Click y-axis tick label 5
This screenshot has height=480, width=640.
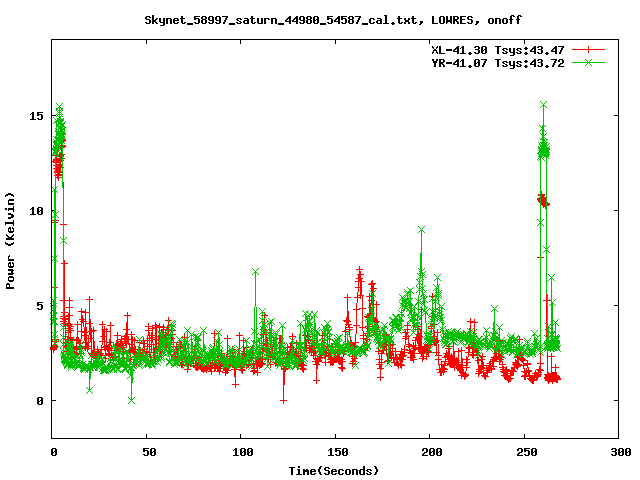tap(40, 306)
